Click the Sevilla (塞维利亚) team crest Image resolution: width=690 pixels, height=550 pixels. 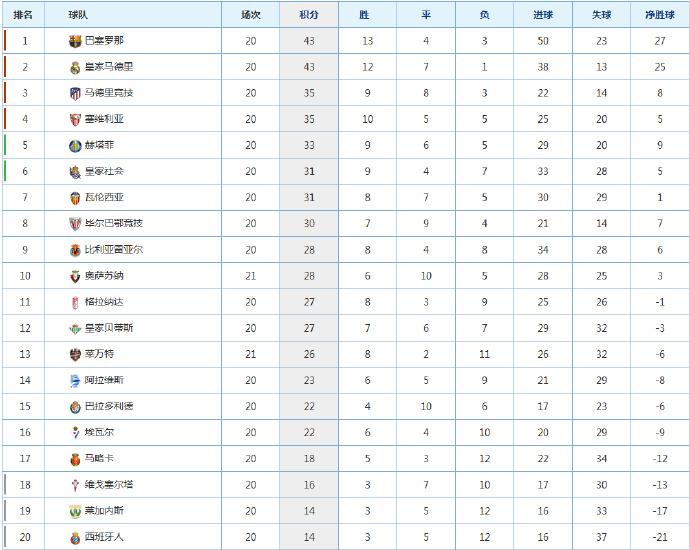point(75,119)
